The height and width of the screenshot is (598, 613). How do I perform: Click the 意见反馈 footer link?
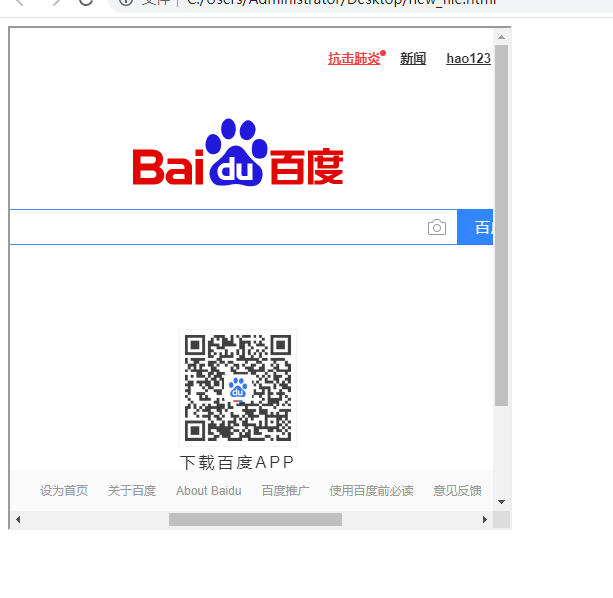tap(457, 491)
